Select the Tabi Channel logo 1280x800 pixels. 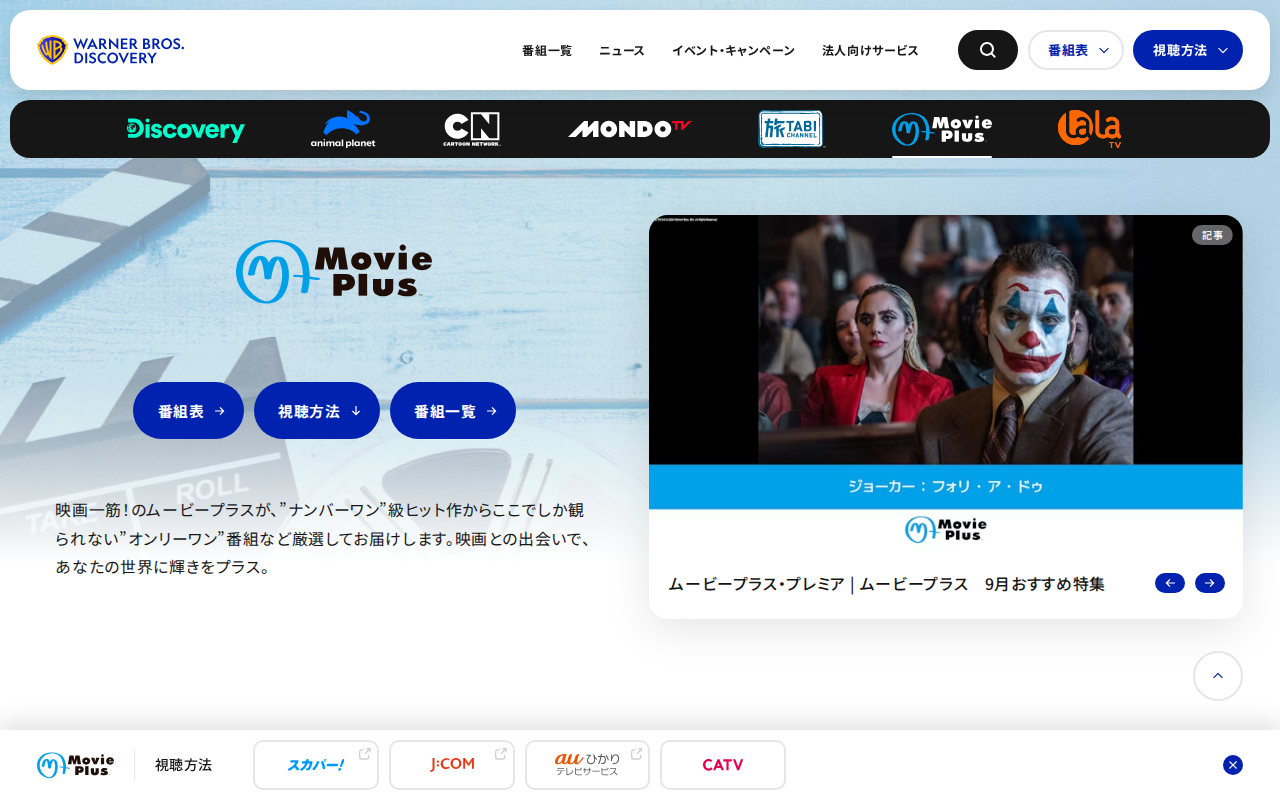point(791,129)
